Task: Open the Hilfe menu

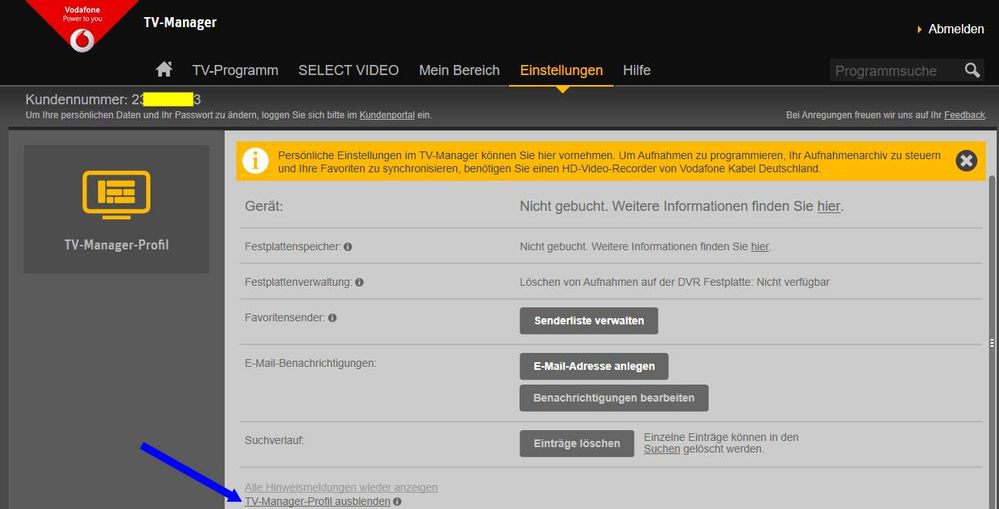Action: (636, 70)
